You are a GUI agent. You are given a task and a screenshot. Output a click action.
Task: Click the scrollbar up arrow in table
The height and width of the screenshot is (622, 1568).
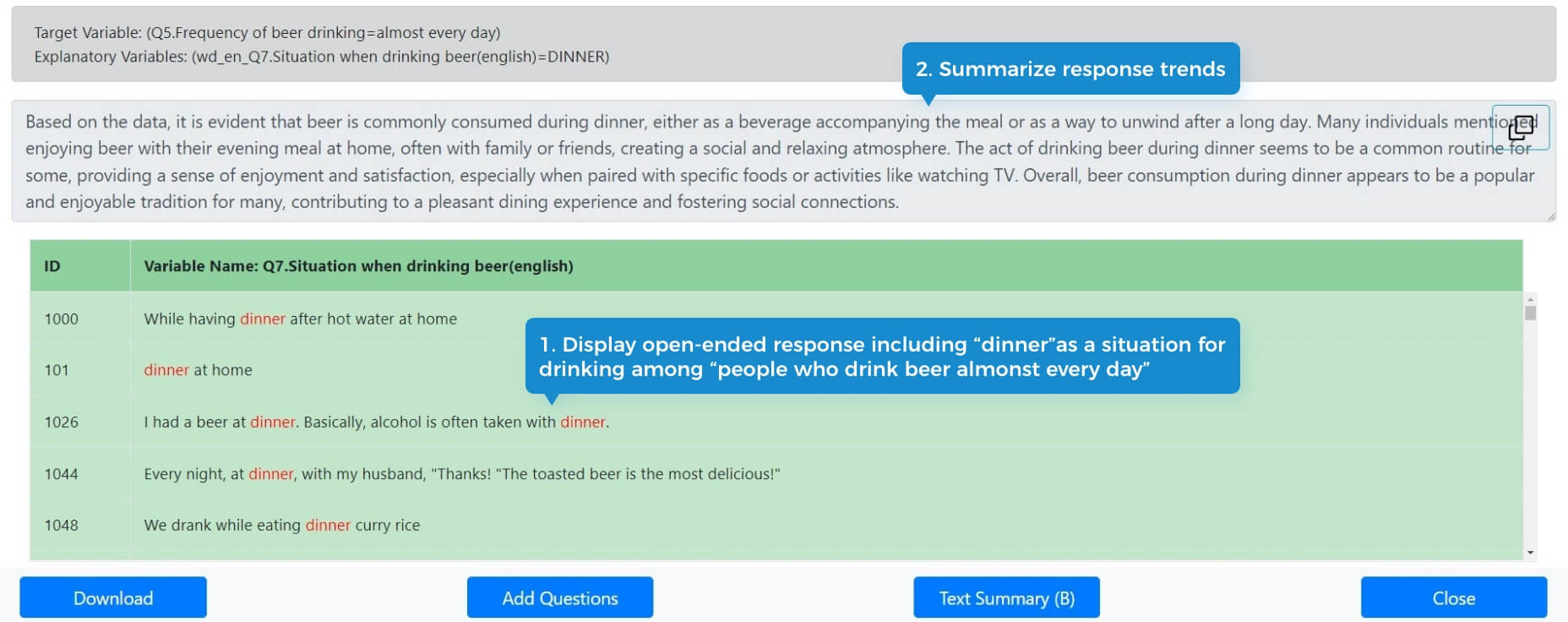tap(1530, 298)
